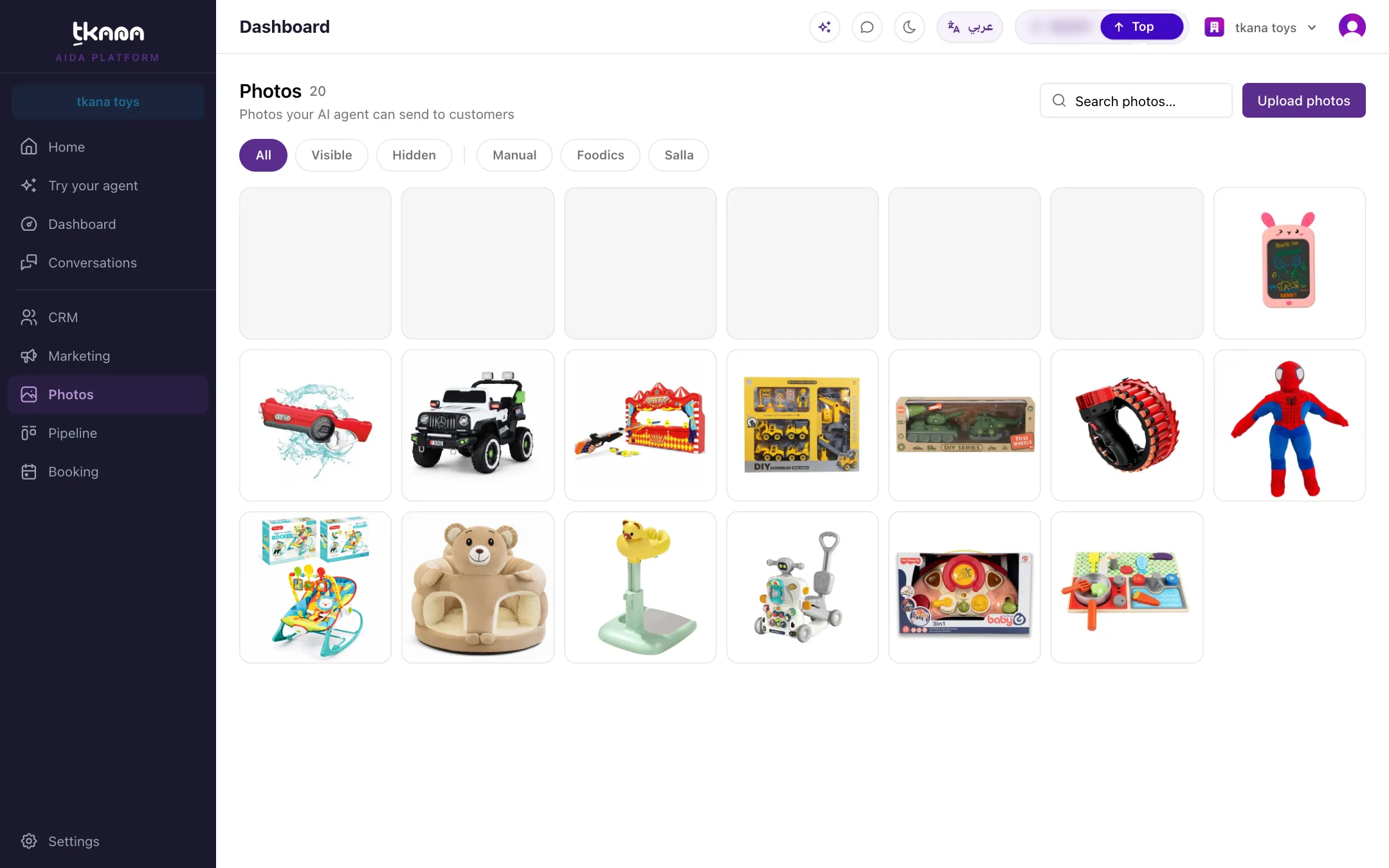Click the Search photos input field
Viewport: 1389px width, 868px height.
click(x=1136, y=101)
